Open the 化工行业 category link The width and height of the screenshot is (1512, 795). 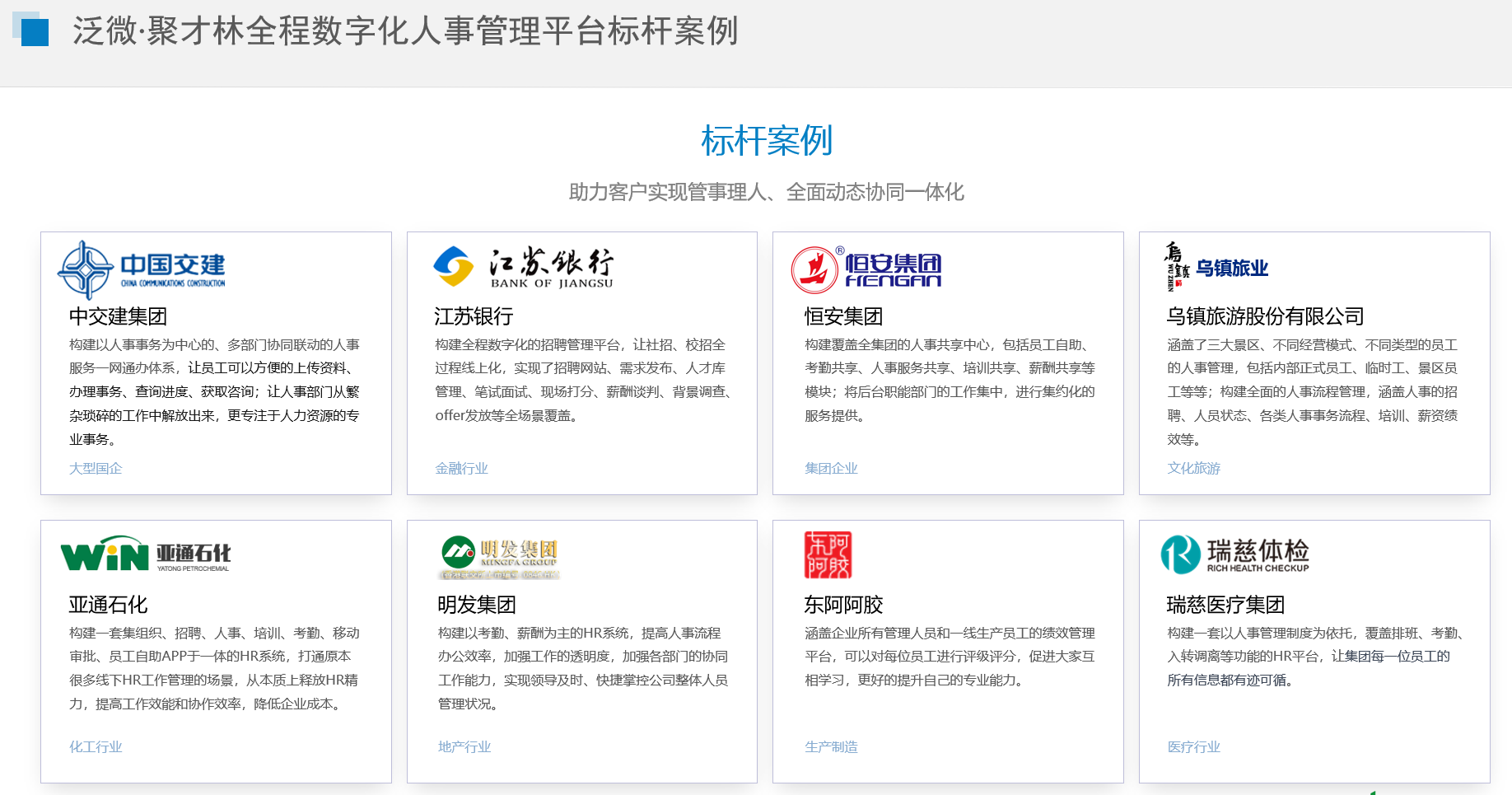(x=96, y=746)
